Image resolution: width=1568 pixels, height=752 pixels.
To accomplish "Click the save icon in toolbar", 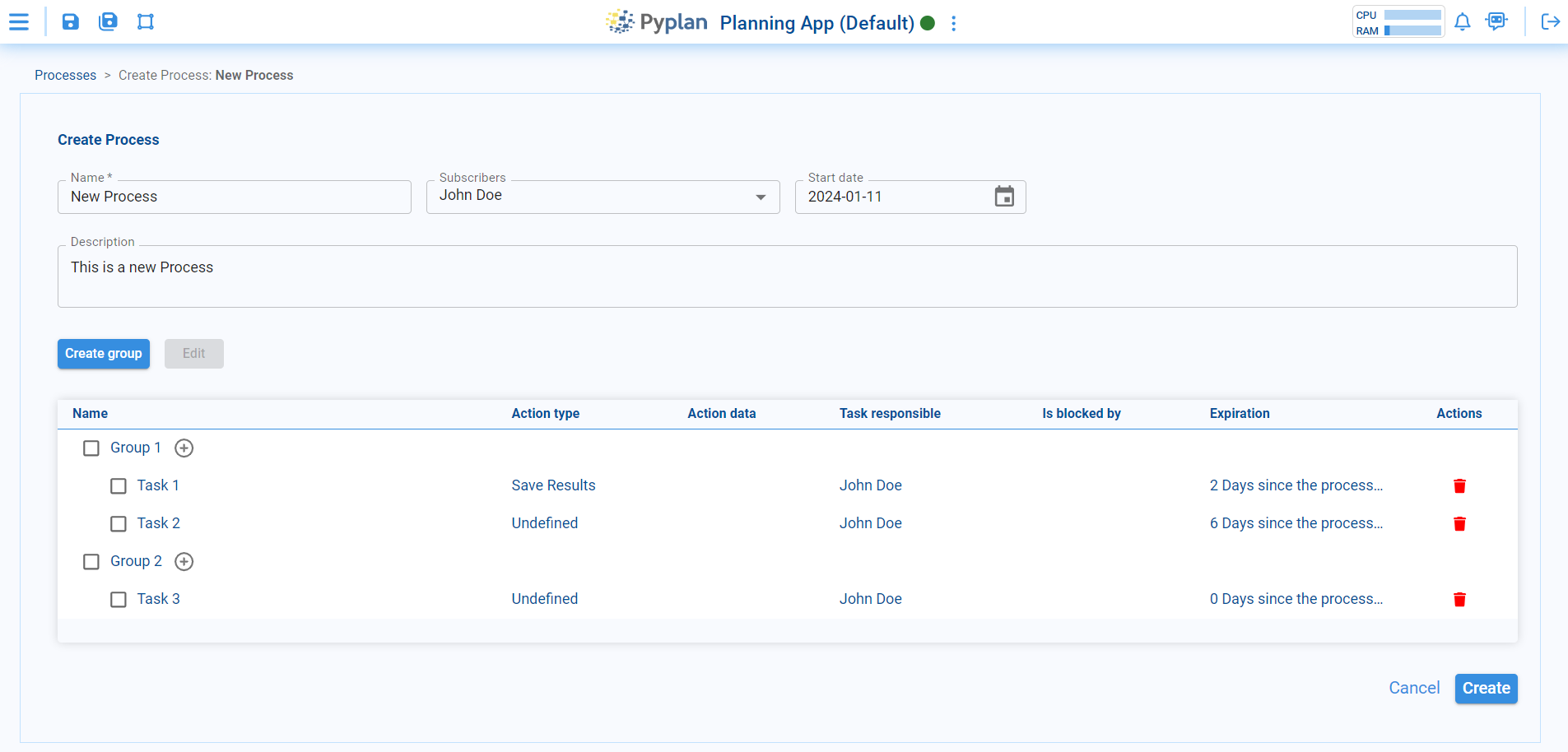I will (x=71, y=22).
